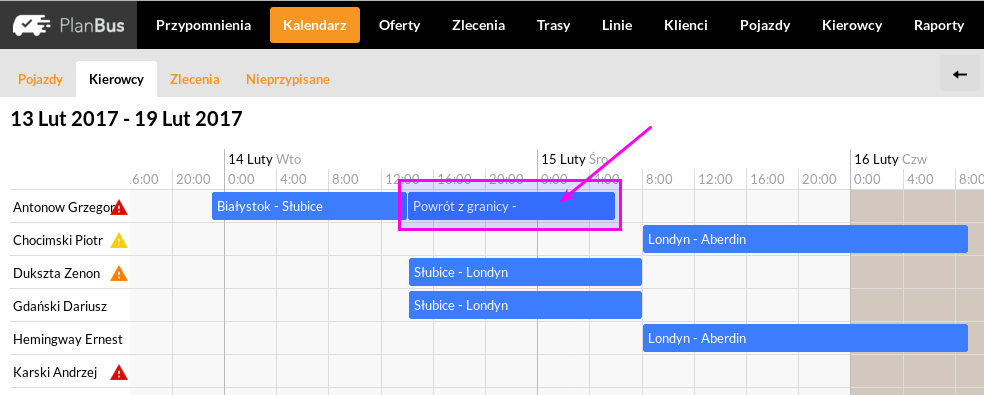Open Gdański Dariusz's Słubice - Londyn trip
984x395 pixels.
tap(525, 305)
